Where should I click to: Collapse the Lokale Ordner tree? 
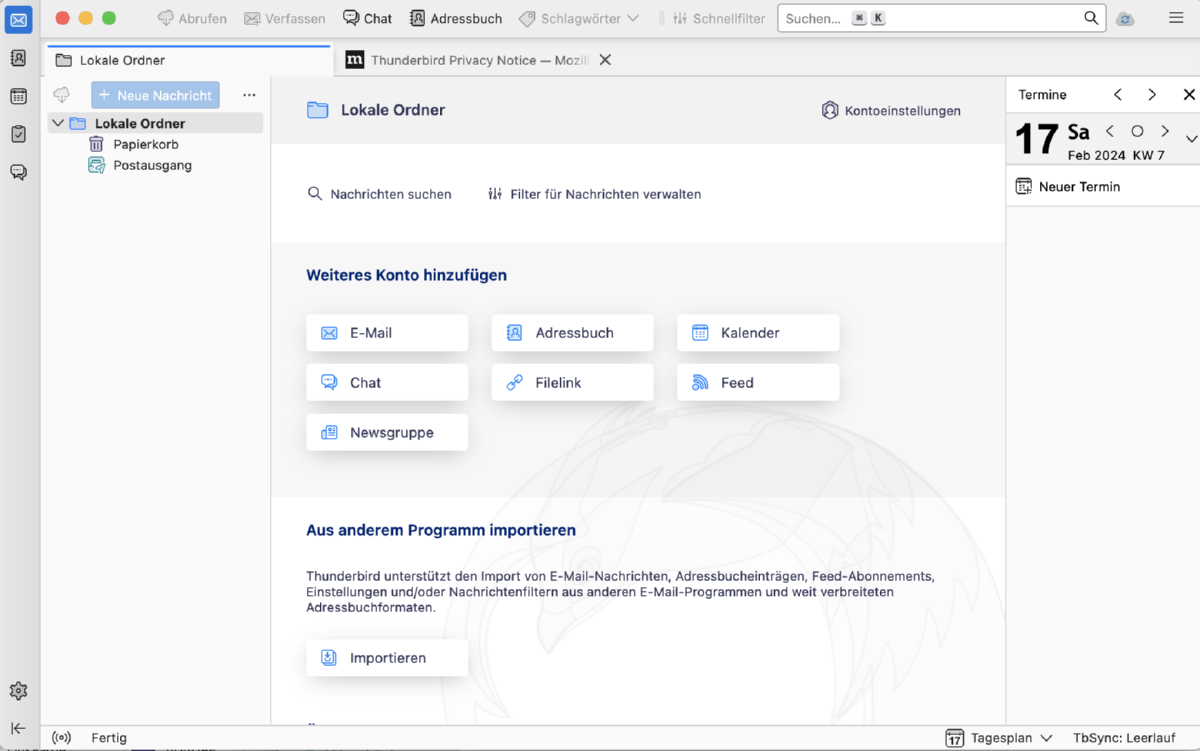(58, 123)
